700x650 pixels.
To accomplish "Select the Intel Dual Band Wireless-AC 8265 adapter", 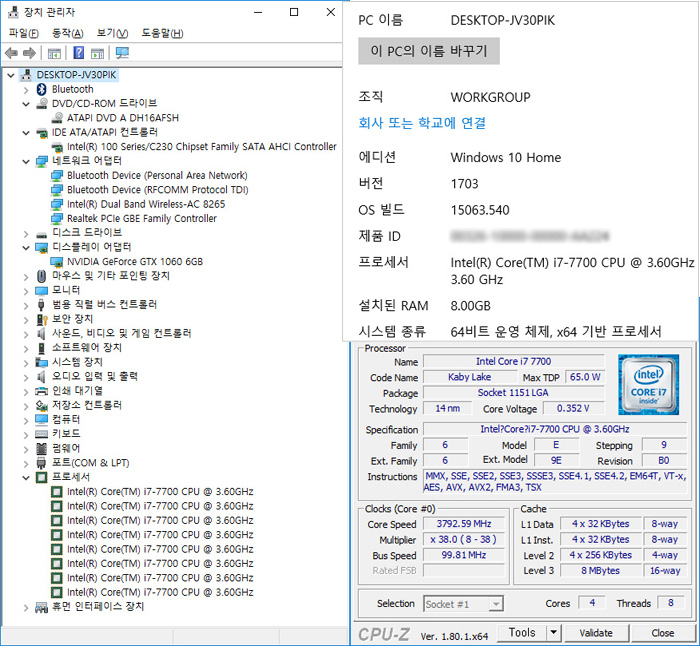I will (145, 204).
